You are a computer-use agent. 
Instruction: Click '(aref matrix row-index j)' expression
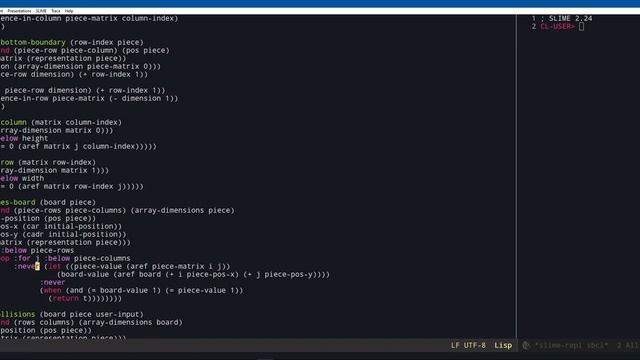(72, 187)
